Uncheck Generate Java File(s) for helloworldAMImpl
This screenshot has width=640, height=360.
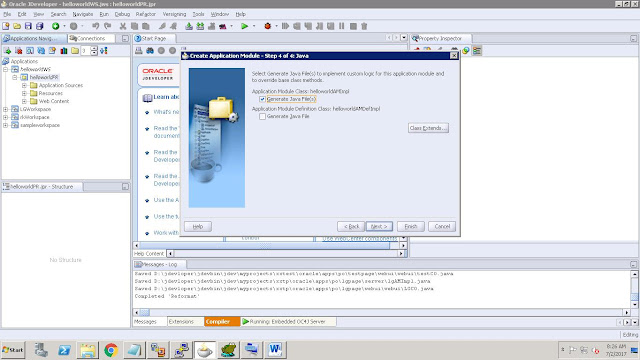[x=262, y=99]
